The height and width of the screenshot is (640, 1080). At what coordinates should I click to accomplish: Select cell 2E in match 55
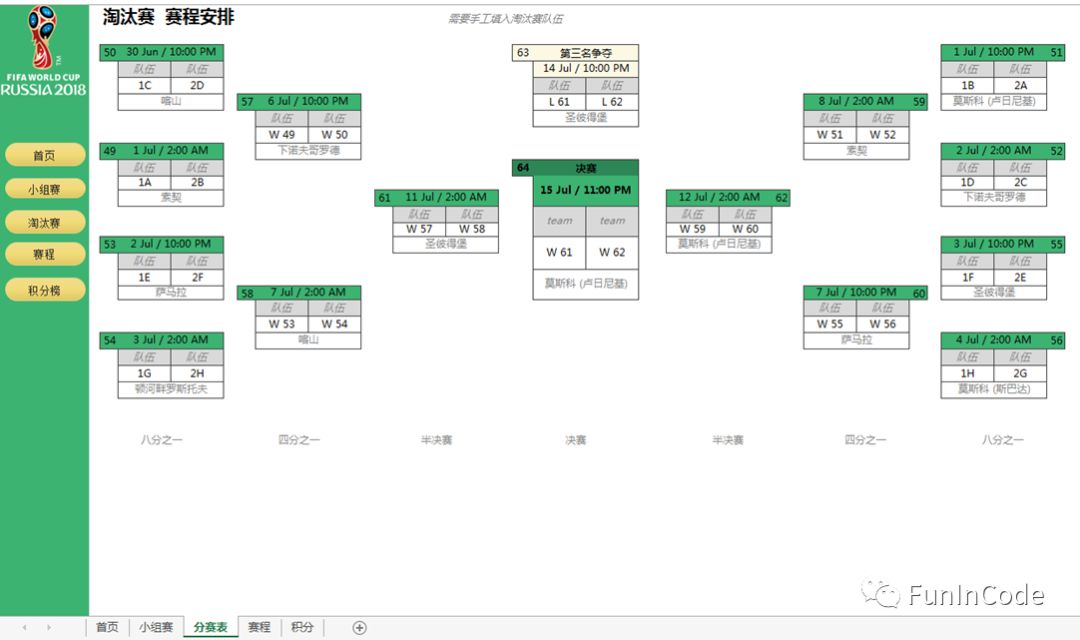(1020, 277)
